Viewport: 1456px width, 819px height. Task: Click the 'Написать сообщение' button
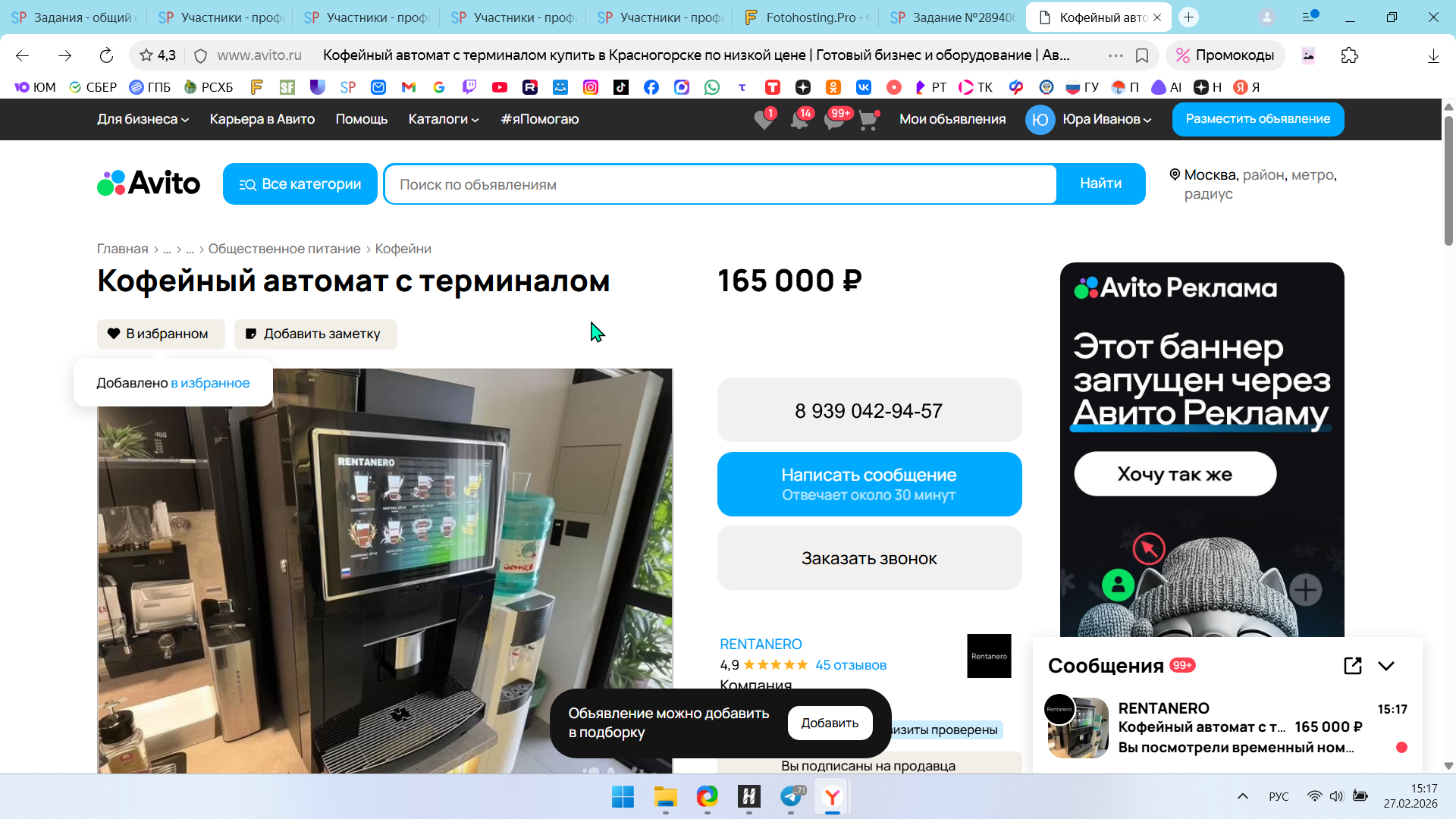coord(869,484)
